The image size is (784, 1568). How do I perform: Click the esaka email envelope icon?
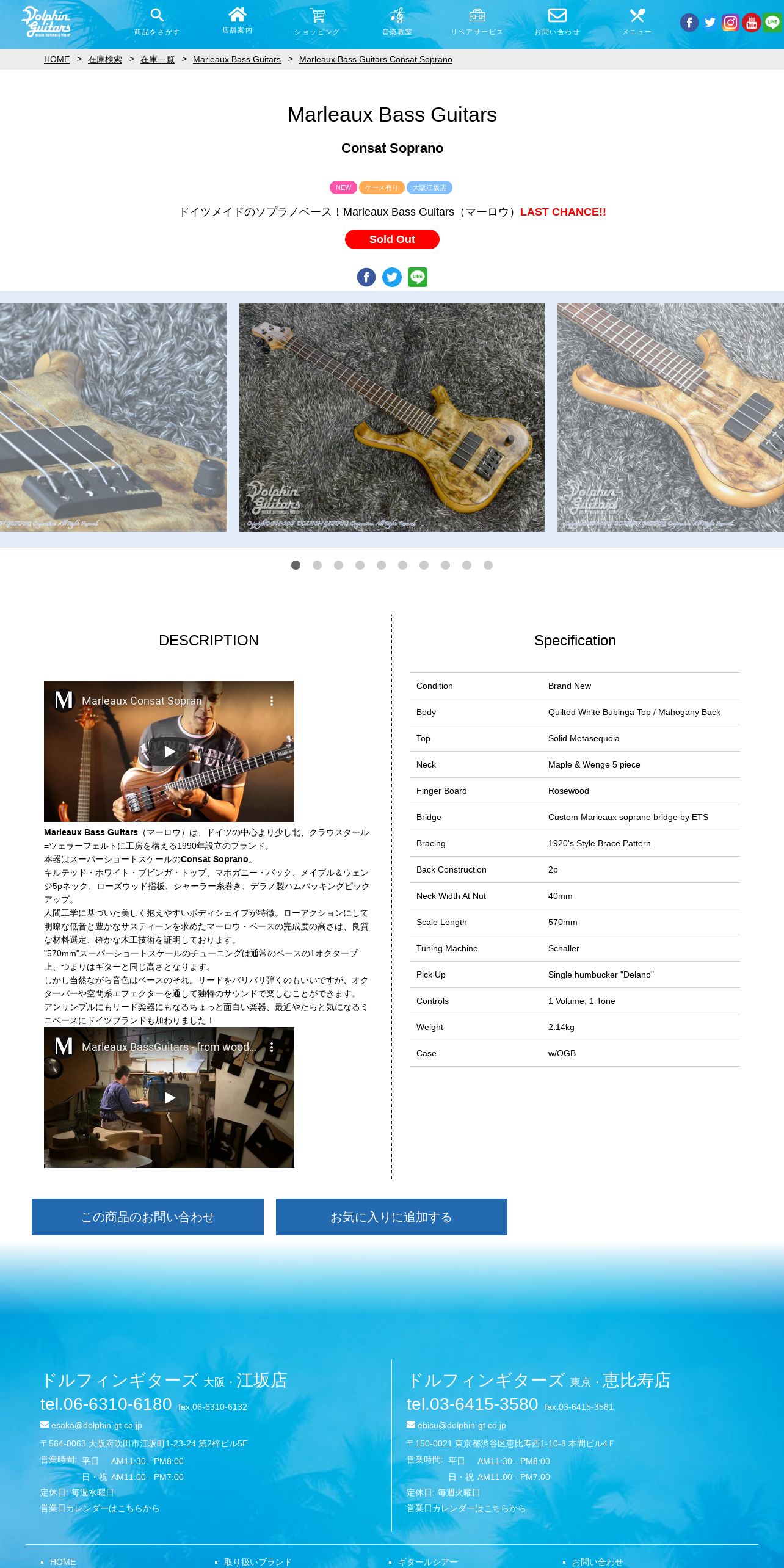pos(45,1425)
